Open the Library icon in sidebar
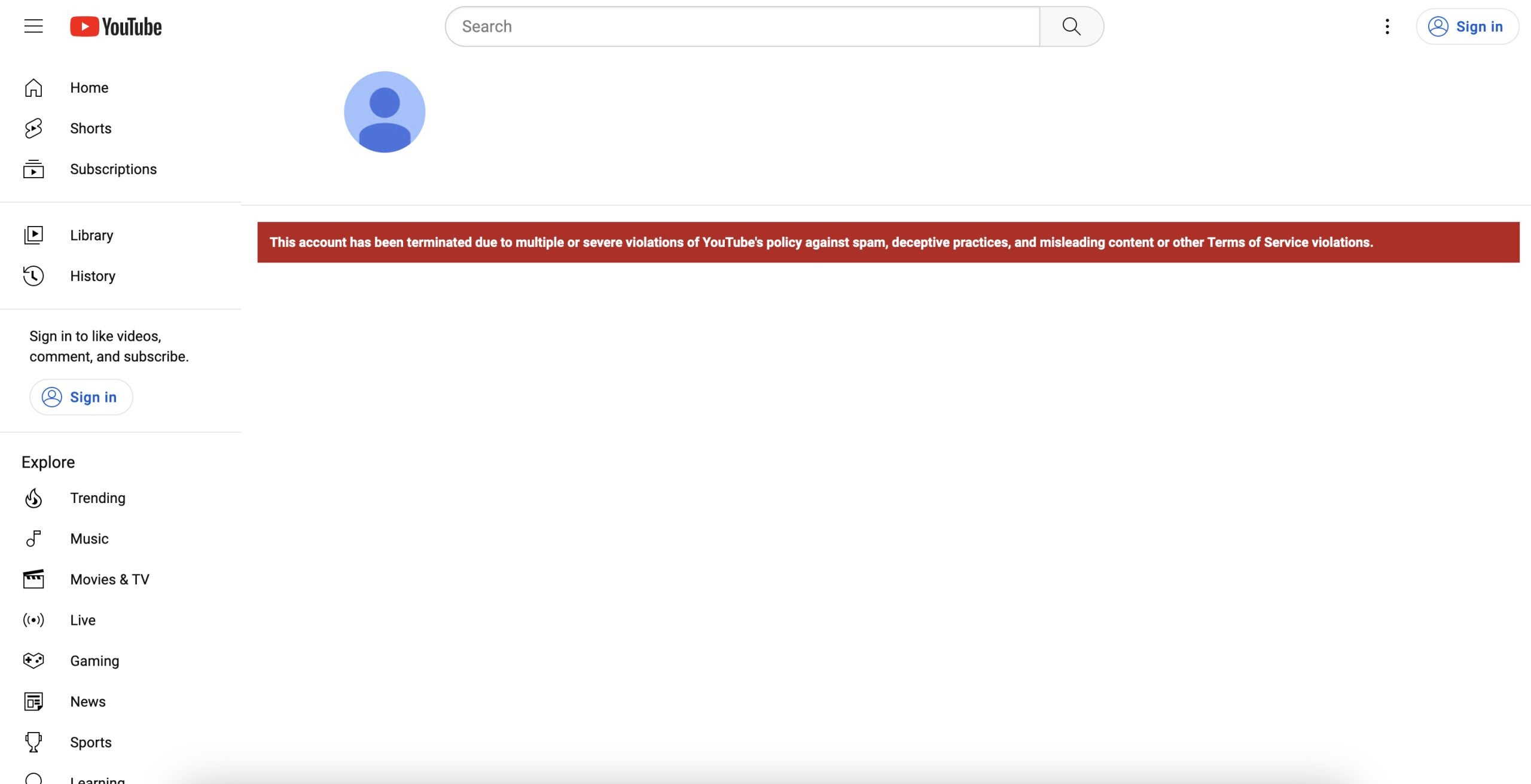Viewport: 1531px width, 784px height. coord(33,235)
